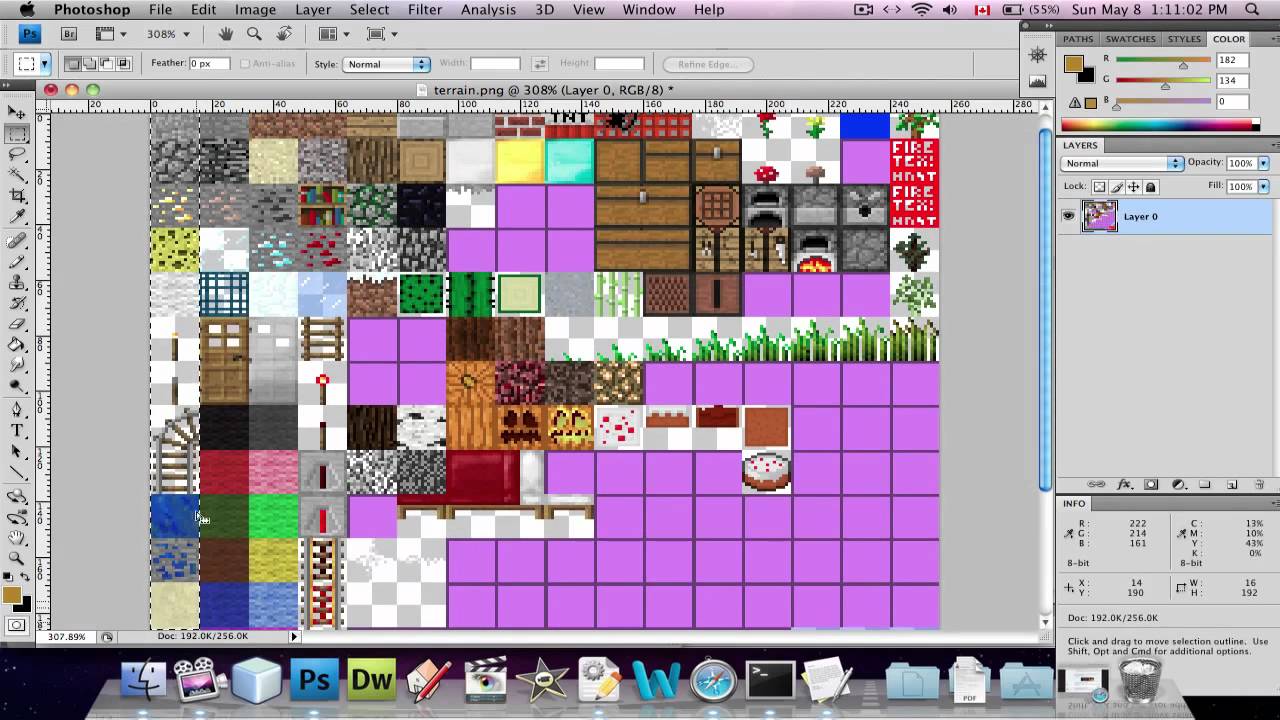Choose Subtract from selection mode
1280x720 pixels.
click(x=107, y=64)
